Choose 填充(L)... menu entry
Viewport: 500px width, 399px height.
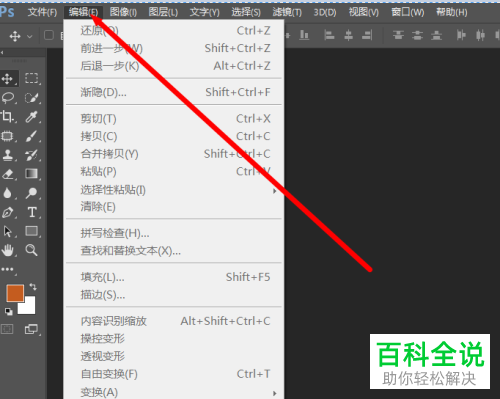[174, 277]
